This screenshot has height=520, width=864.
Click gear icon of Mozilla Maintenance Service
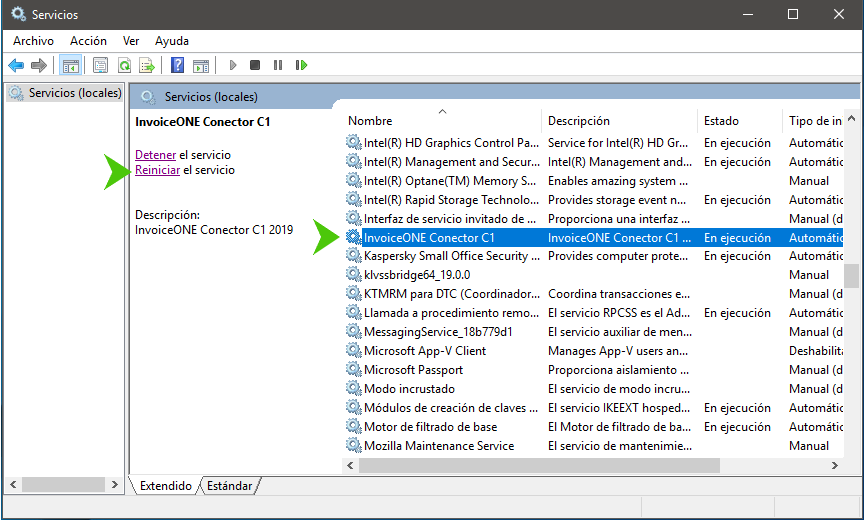pos(354,445)
